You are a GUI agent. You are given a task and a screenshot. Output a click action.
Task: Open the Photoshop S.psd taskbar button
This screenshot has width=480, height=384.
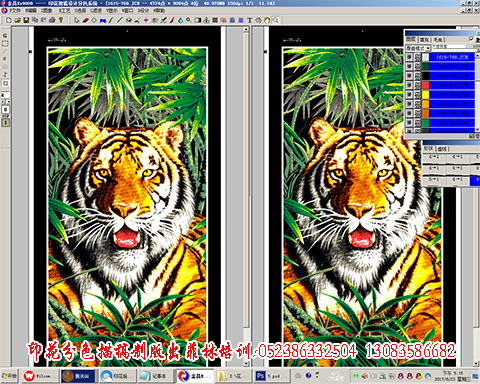click(272, 376)
